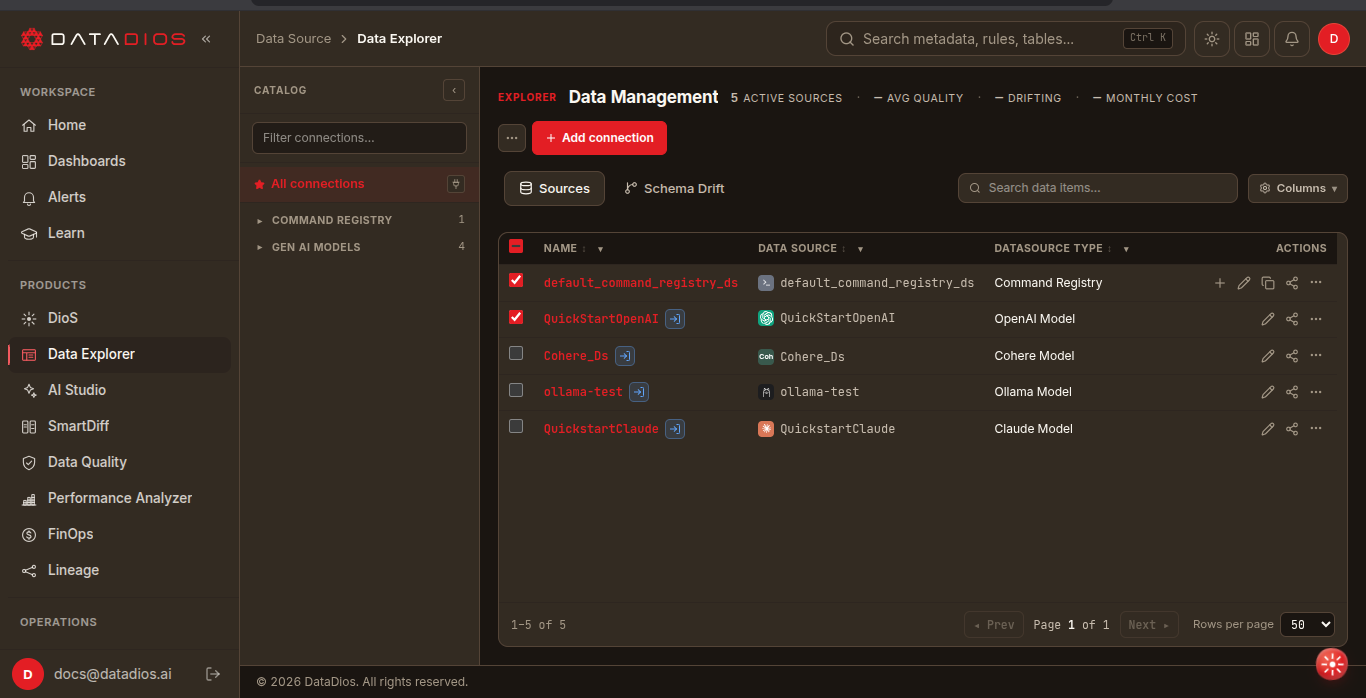Share default_command_registry_ds row

1292,283
